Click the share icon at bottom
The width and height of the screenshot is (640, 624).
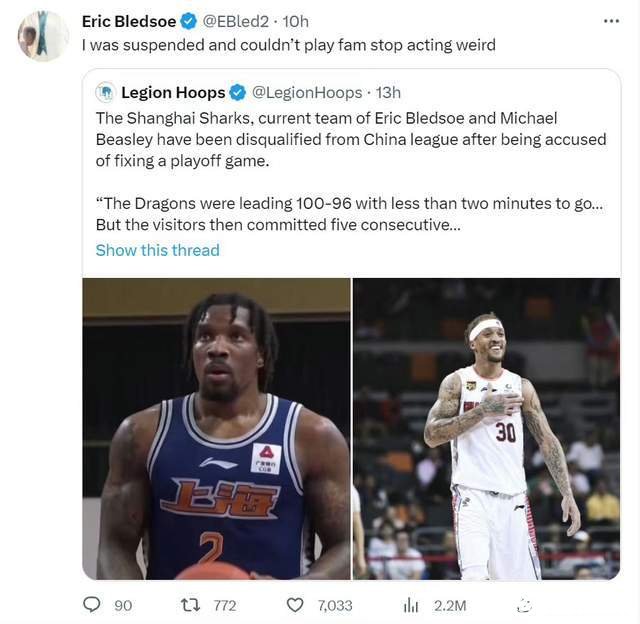[524, 606]
